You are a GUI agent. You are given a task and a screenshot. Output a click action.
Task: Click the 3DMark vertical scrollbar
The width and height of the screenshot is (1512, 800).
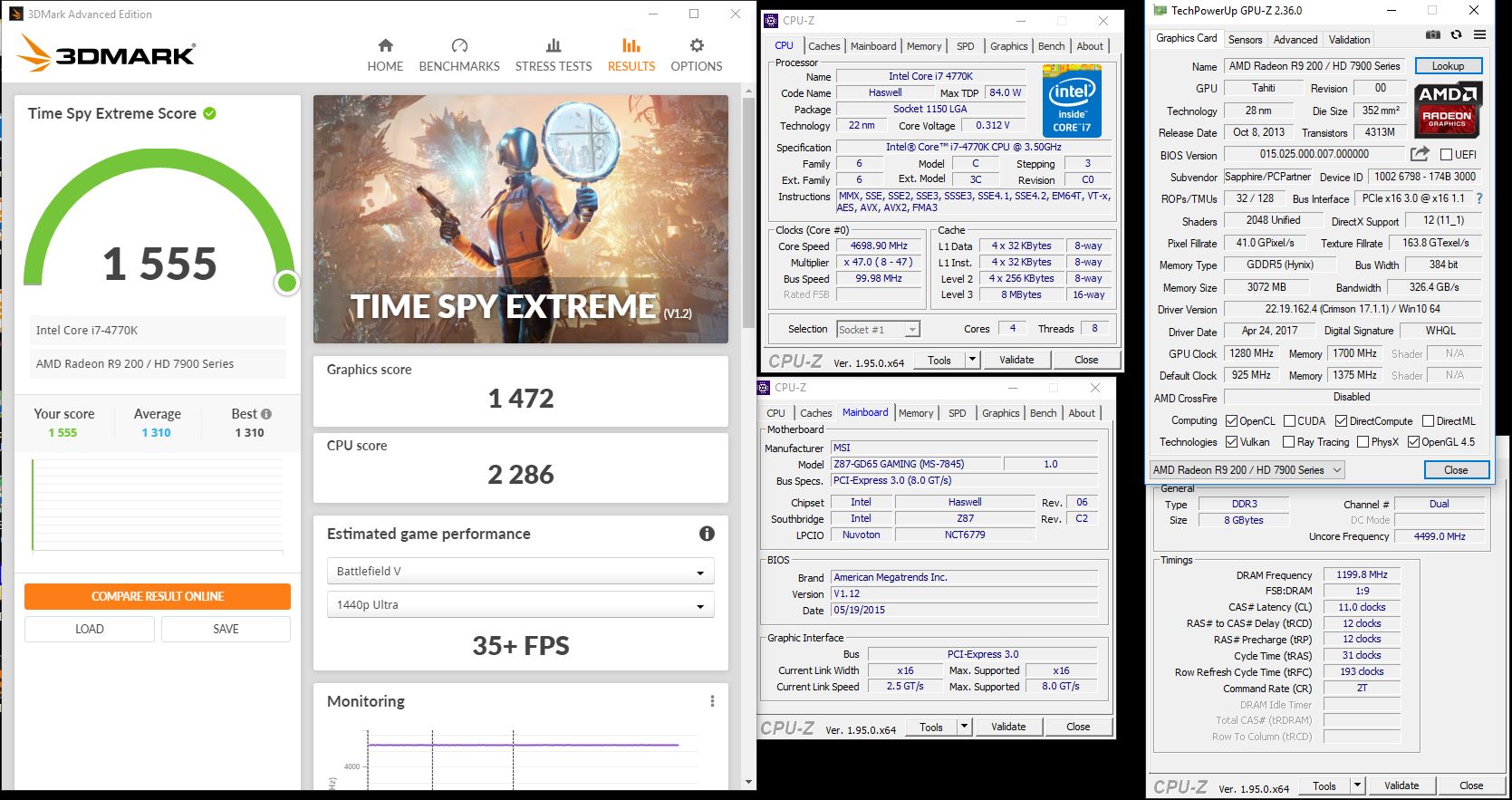(748, 213)
